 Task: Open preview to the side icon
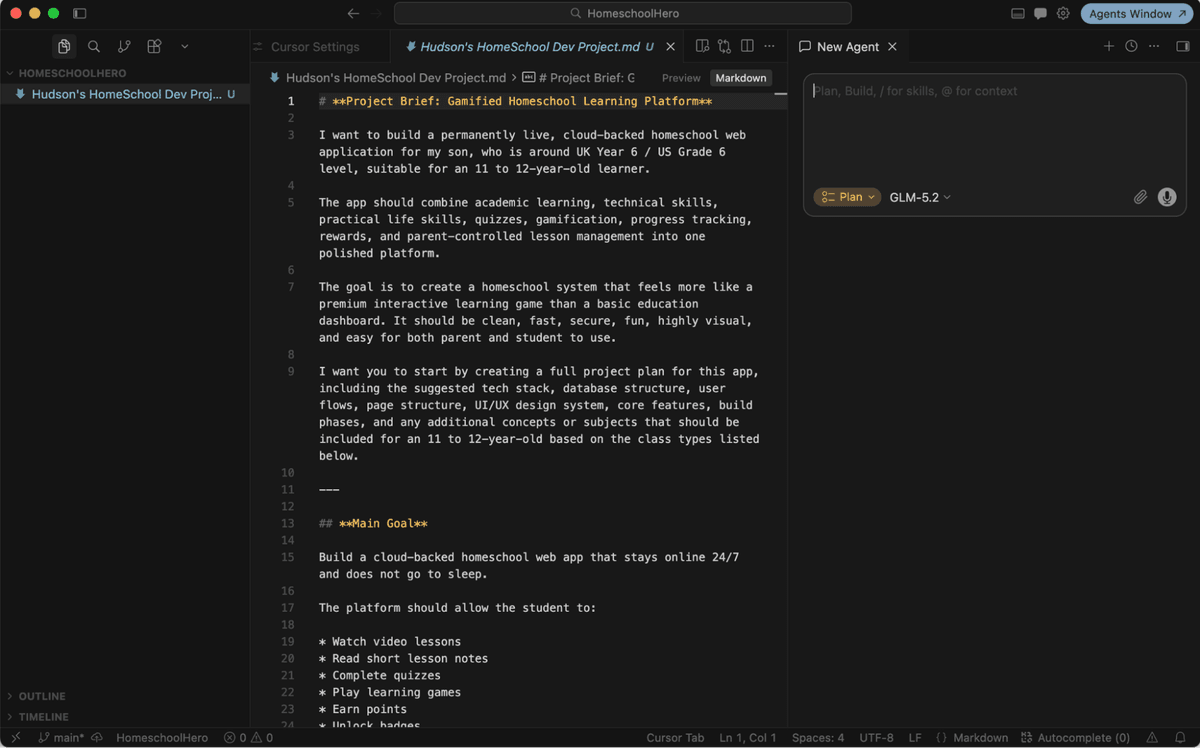pyautogui.click(x=702, y=46)
